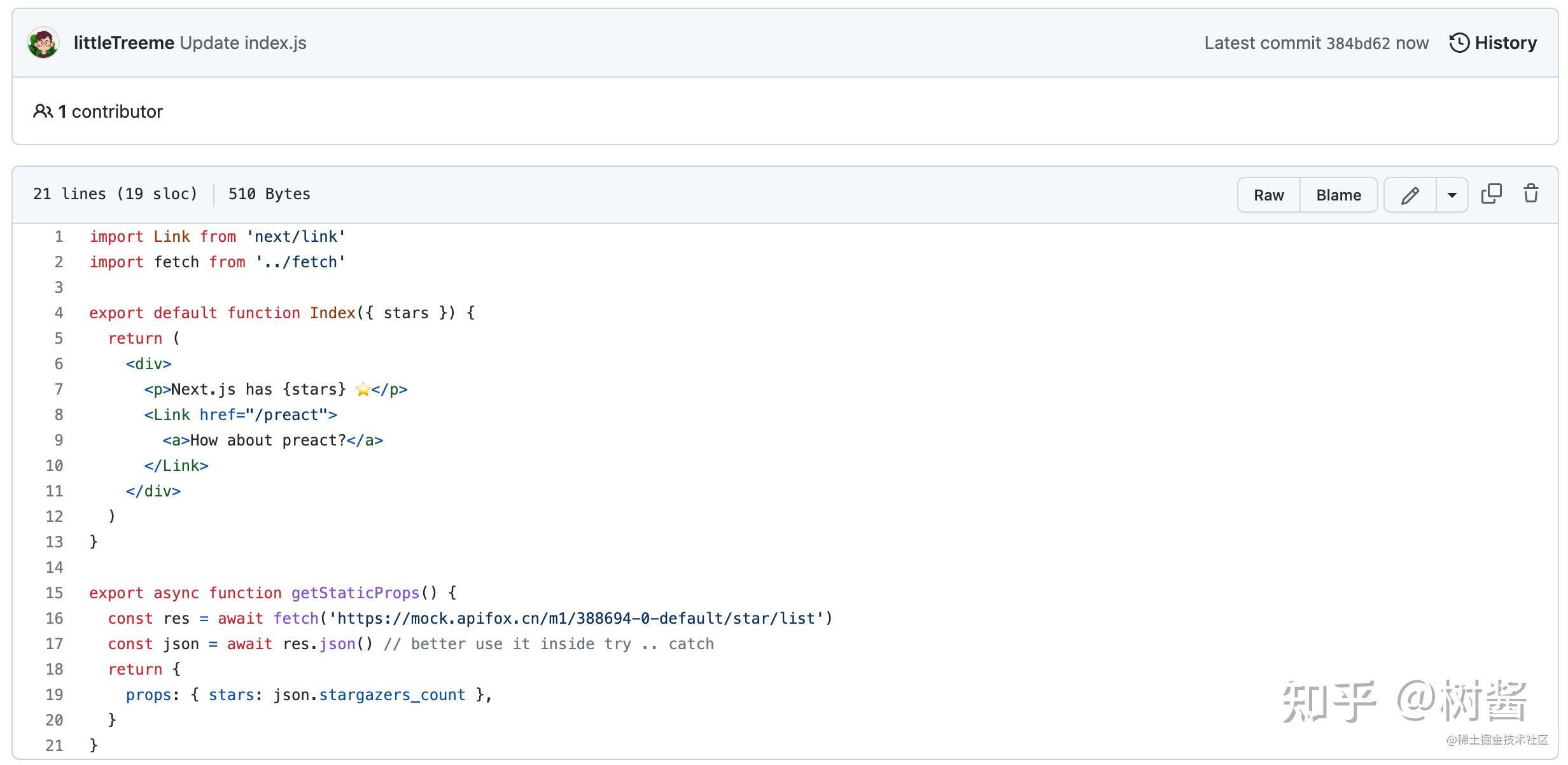1568x765 pixels.
Task: Open littleTreeme's profile link
Action: tap(123, 43)
